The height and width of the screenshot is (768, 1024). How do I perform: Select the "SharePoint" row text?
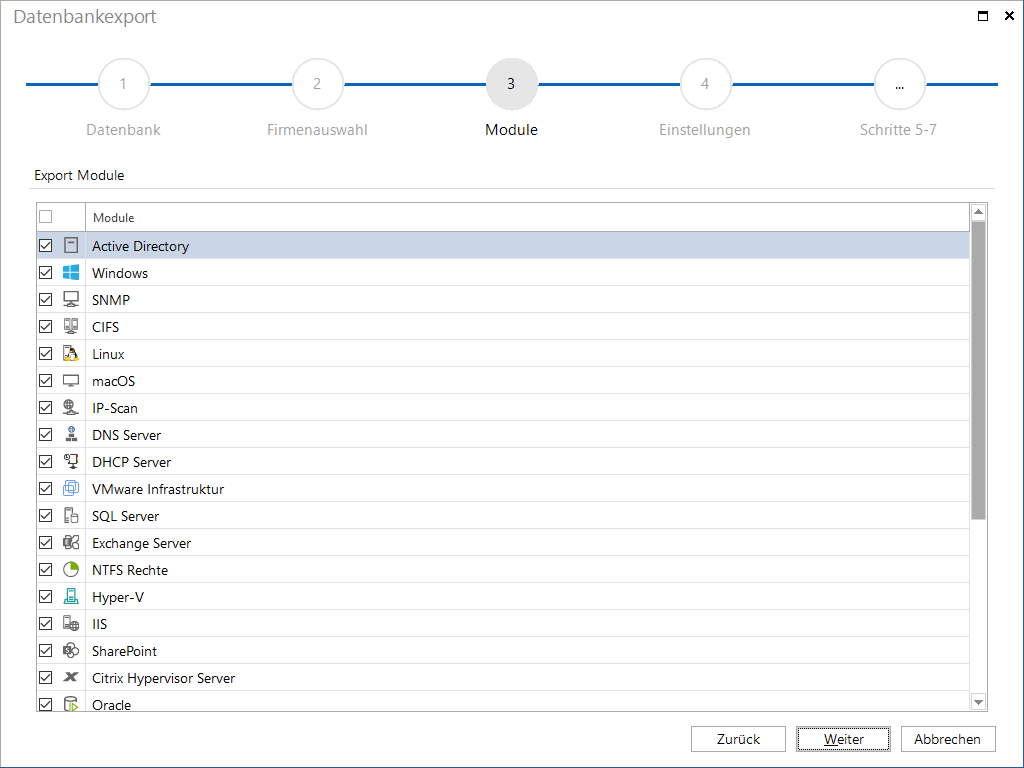click(124, 651)
